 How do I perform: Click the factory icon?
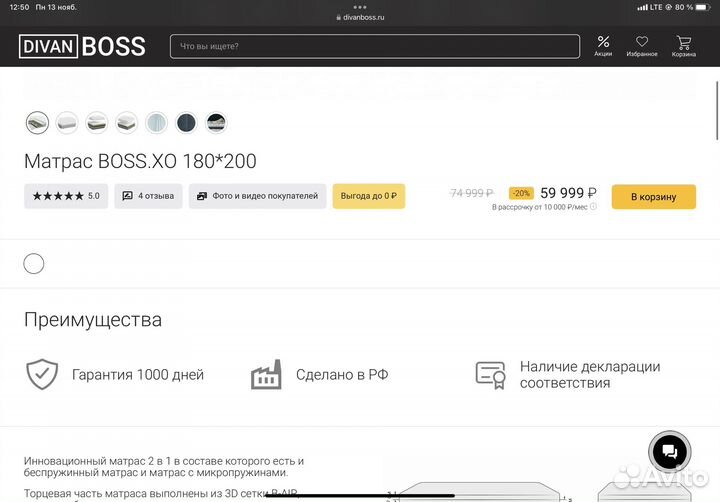point(266,374)
